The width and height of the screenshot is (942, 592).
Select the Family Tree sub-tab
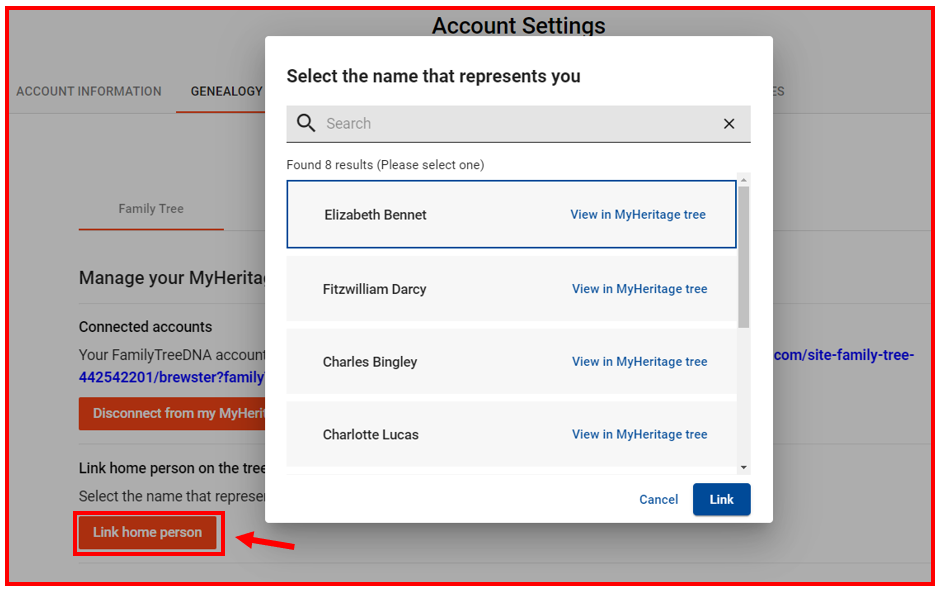tap(151, 209)
